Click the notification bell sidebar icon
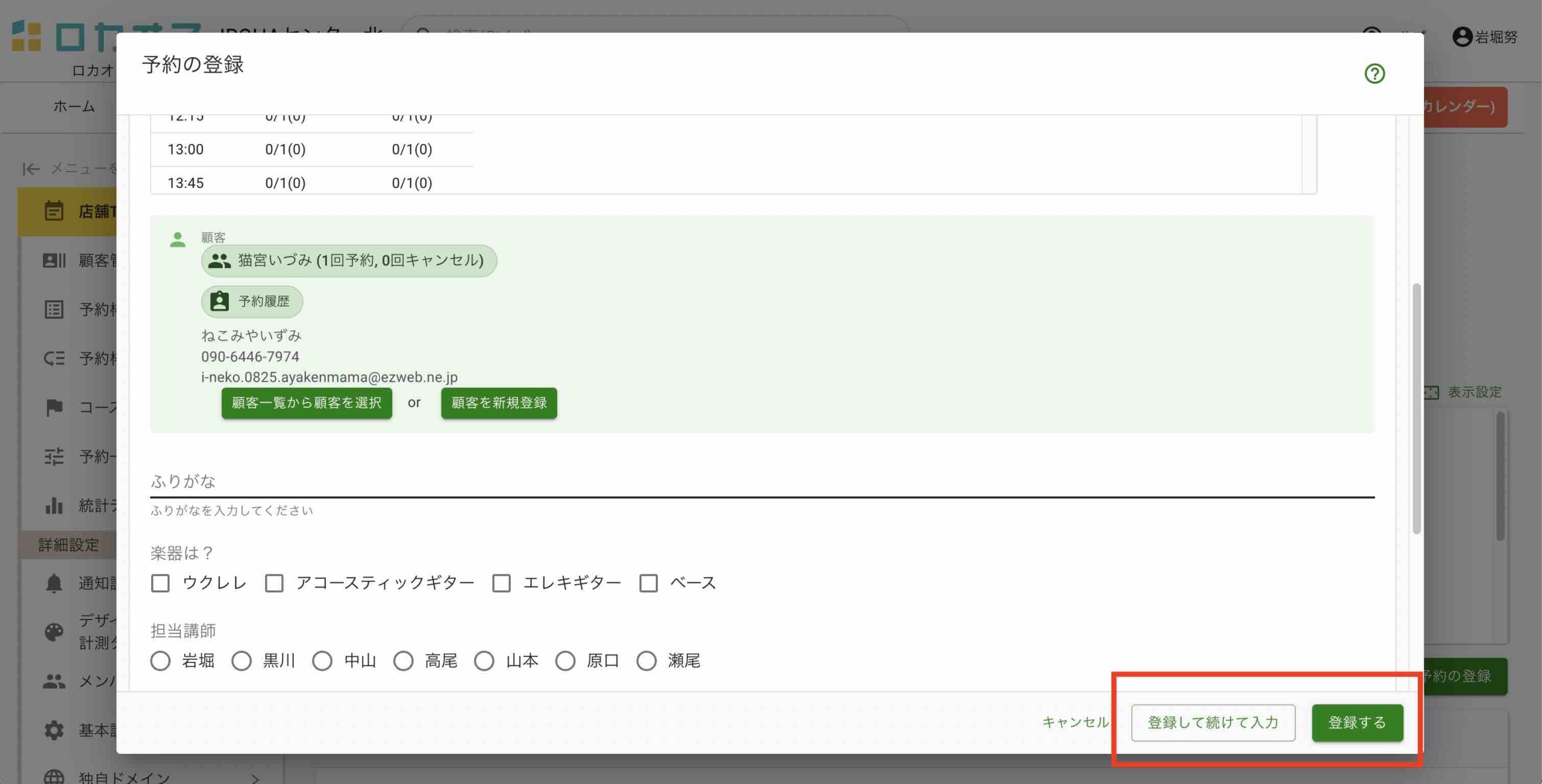 point(54,583)
